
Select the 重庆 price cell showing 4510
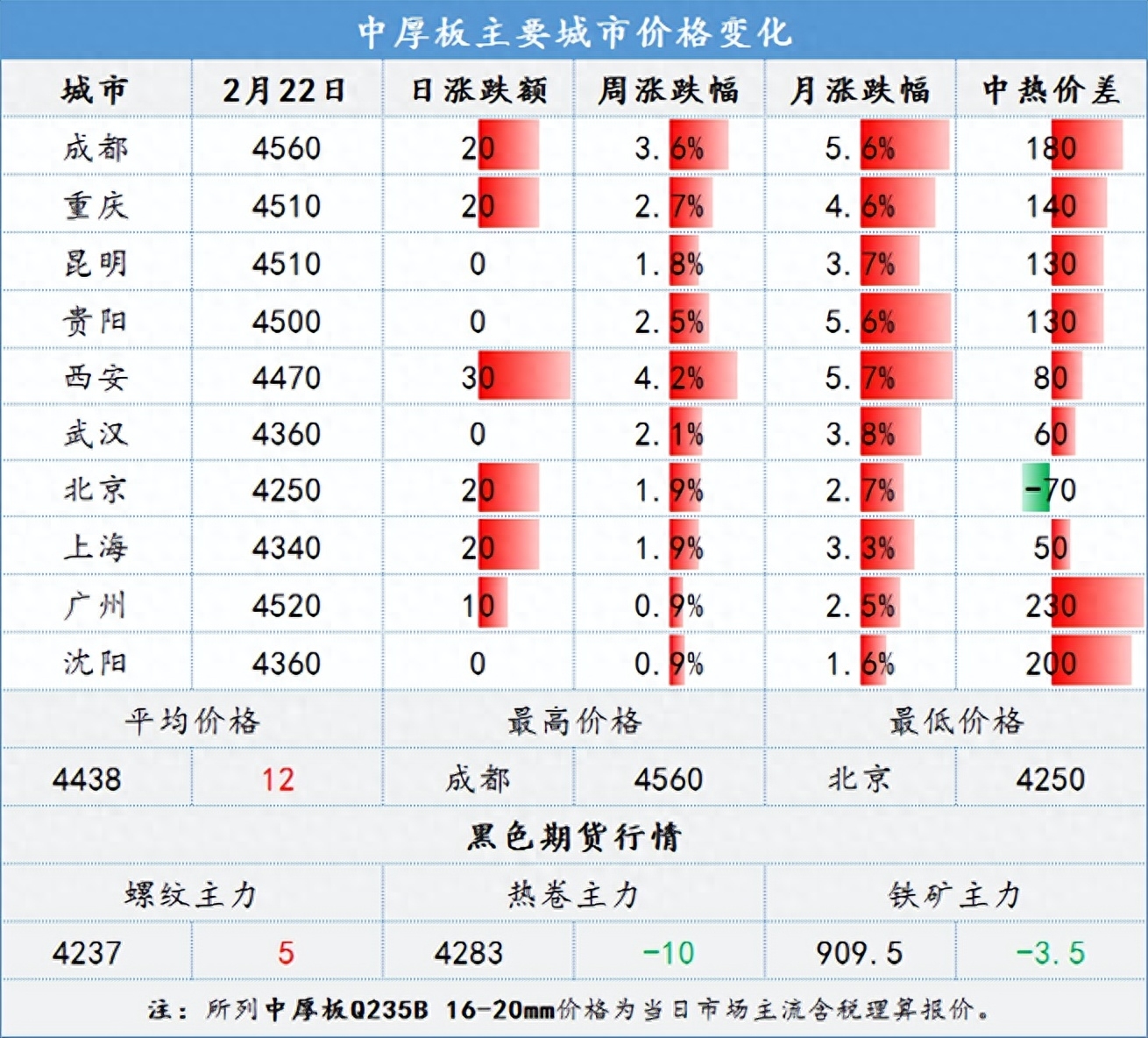pos(284,205)
